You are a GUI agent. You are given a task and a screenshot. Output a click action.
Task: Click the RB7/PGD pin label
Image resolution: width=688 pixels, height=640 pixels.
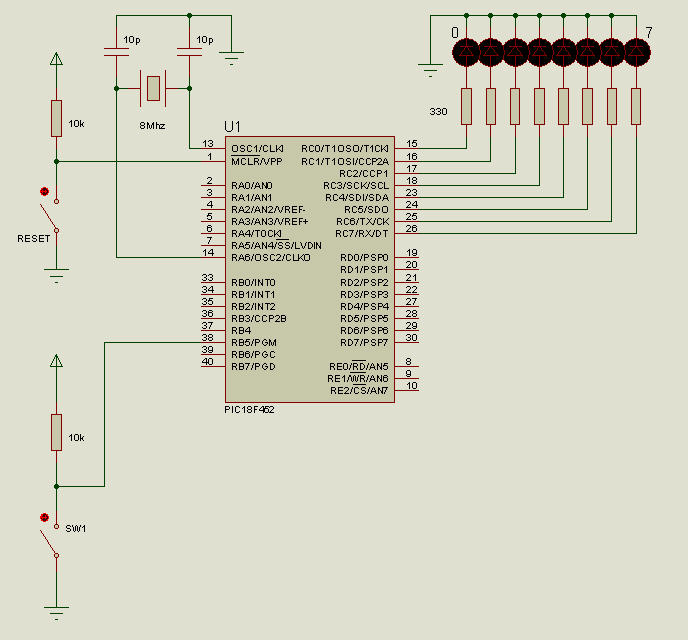point(254,366)
